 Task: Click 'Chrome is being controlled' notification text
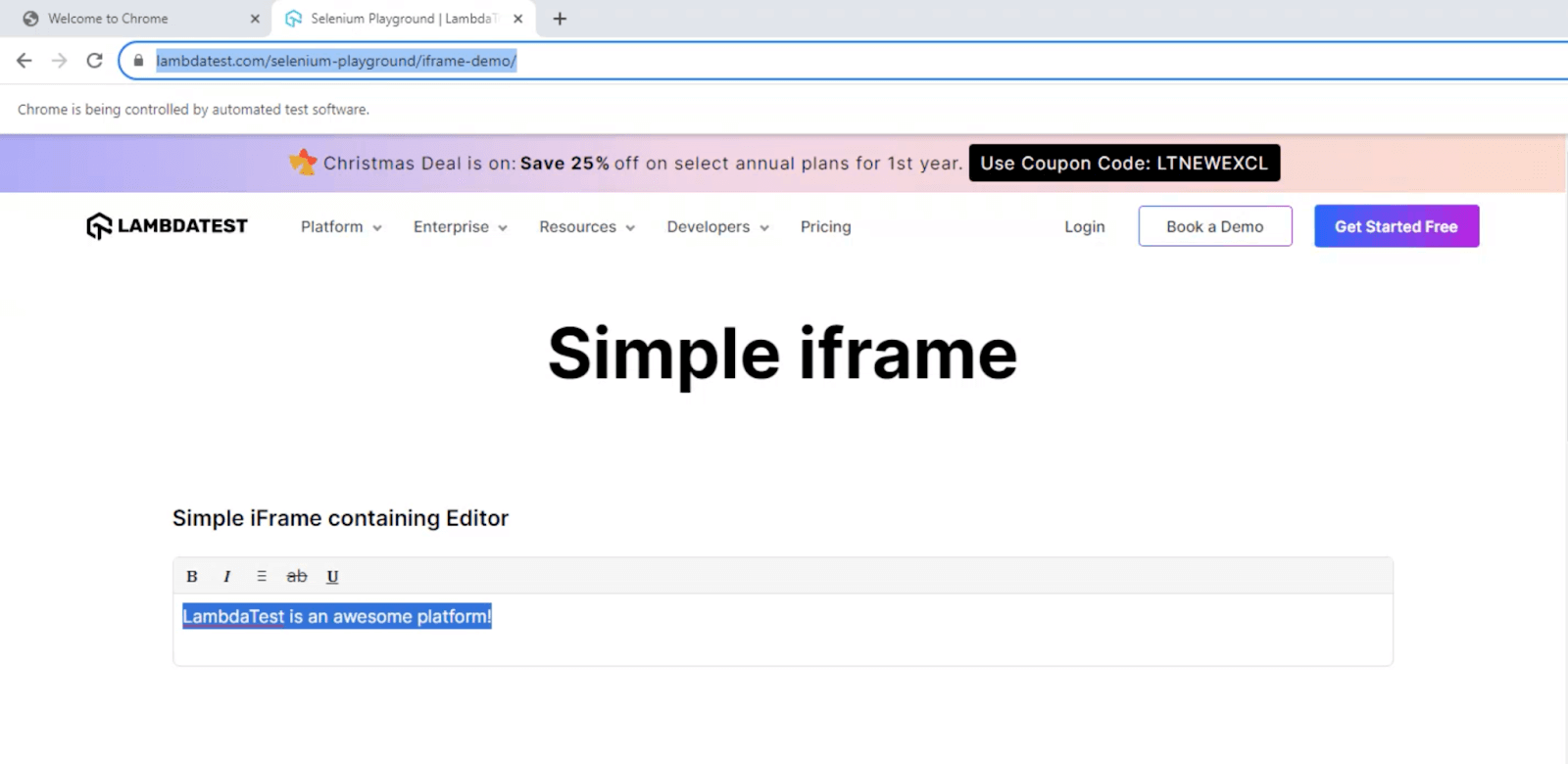(x=193, y=110)
